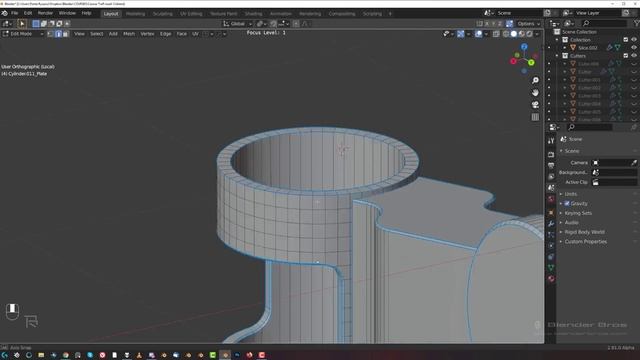
Task: Open the Particles properties tab icon
Action: [551, 235]
